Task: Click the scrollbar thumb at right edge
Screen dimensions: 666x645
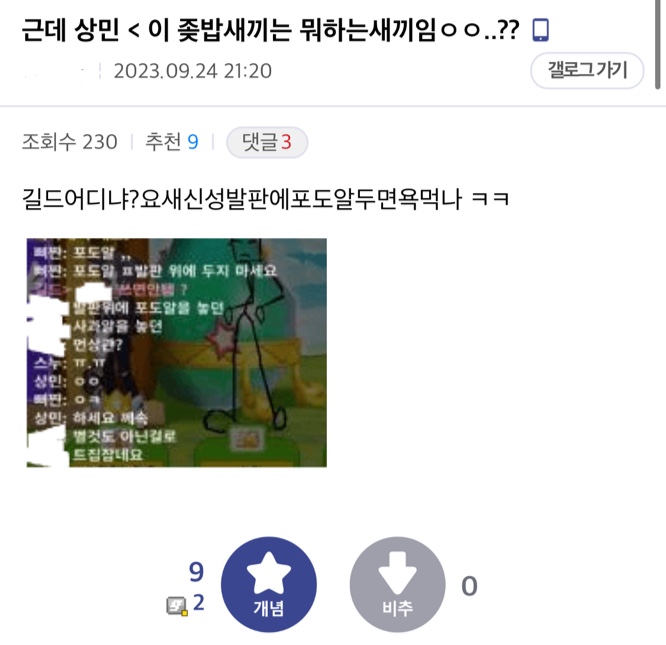Action: coord(658,45)
